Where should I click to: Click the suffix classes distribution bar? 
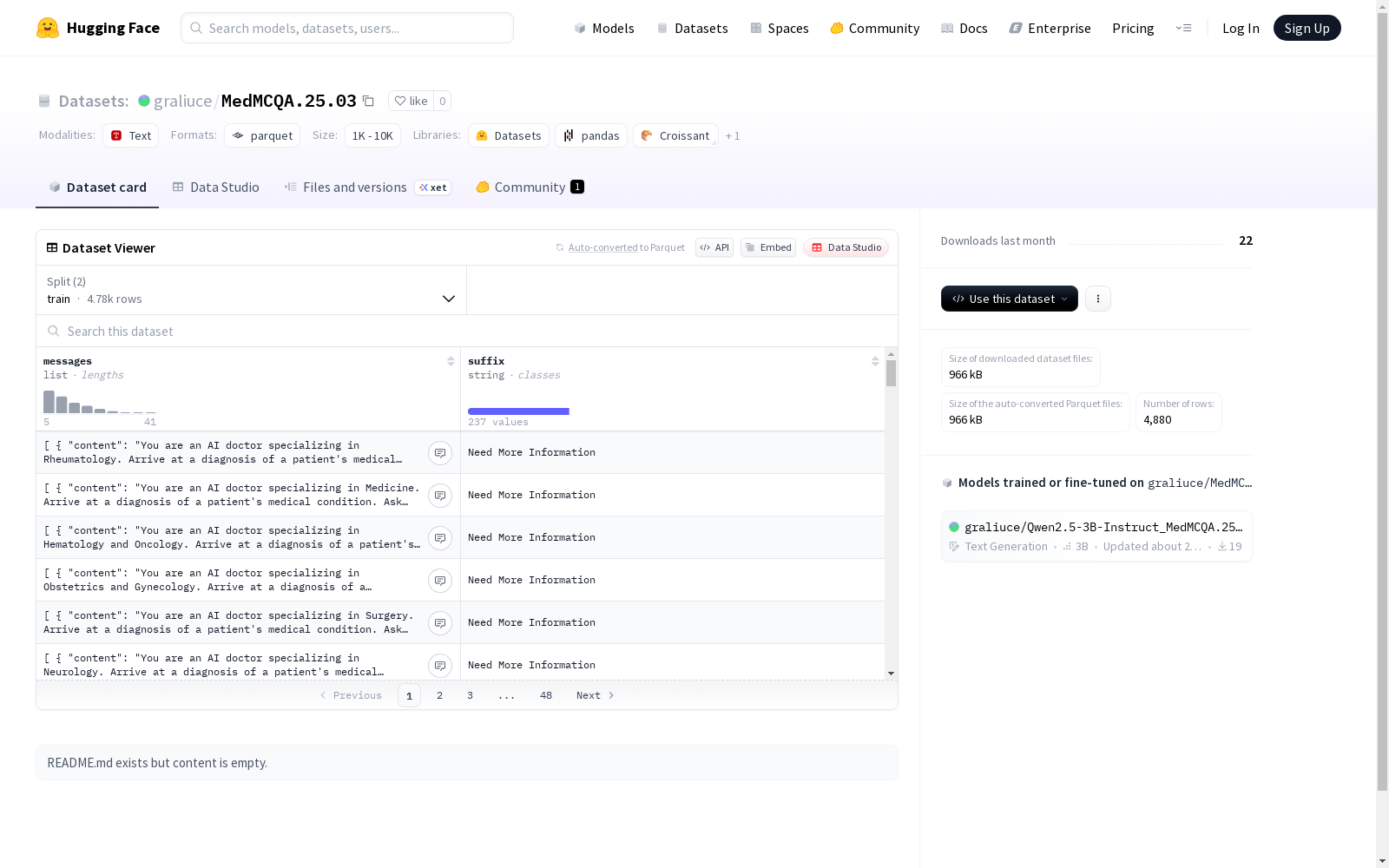pyautogui.click(x=518, y=411)
